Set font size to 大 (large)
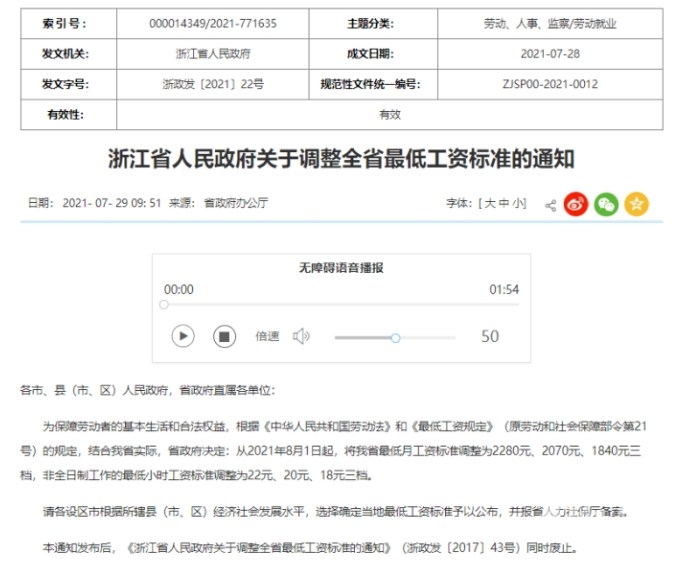 [490, 203]
